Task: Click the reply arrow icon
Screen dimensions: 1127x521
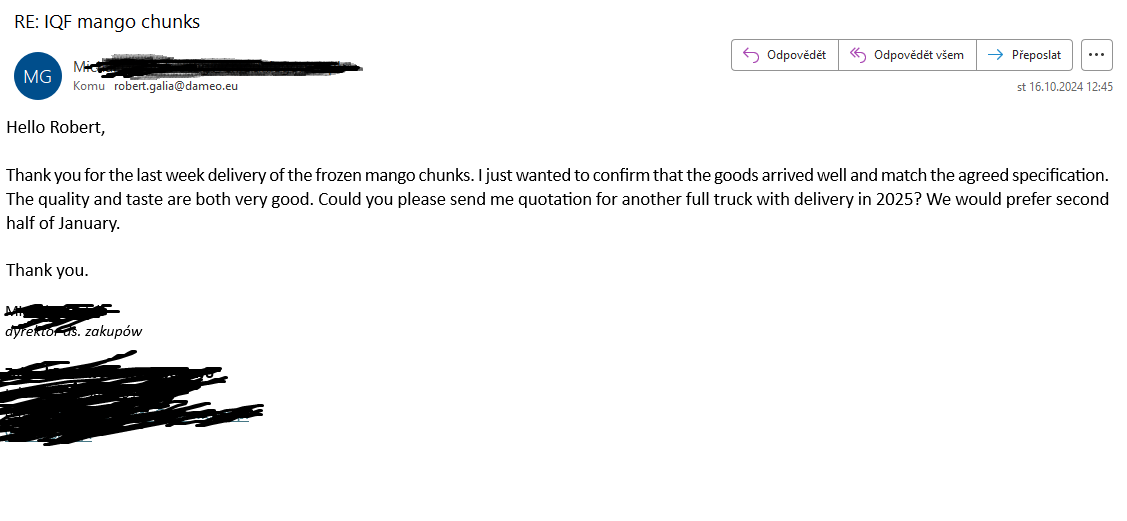Action: (750, 55)
